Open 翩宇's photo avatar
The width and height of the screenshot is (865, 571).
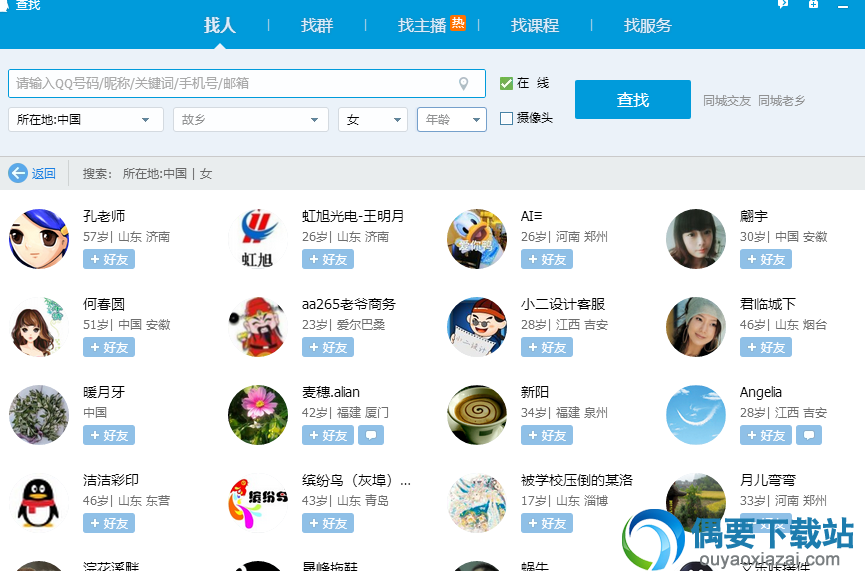point(696,238)
